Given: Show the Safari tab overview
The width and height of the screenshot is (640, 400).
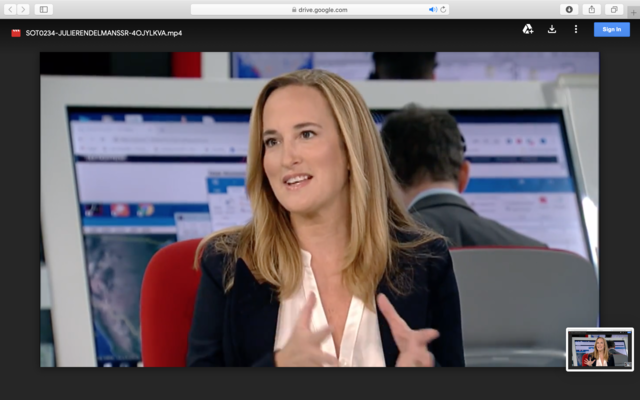Looking at the screenshot, I should (x=614, y=9).
